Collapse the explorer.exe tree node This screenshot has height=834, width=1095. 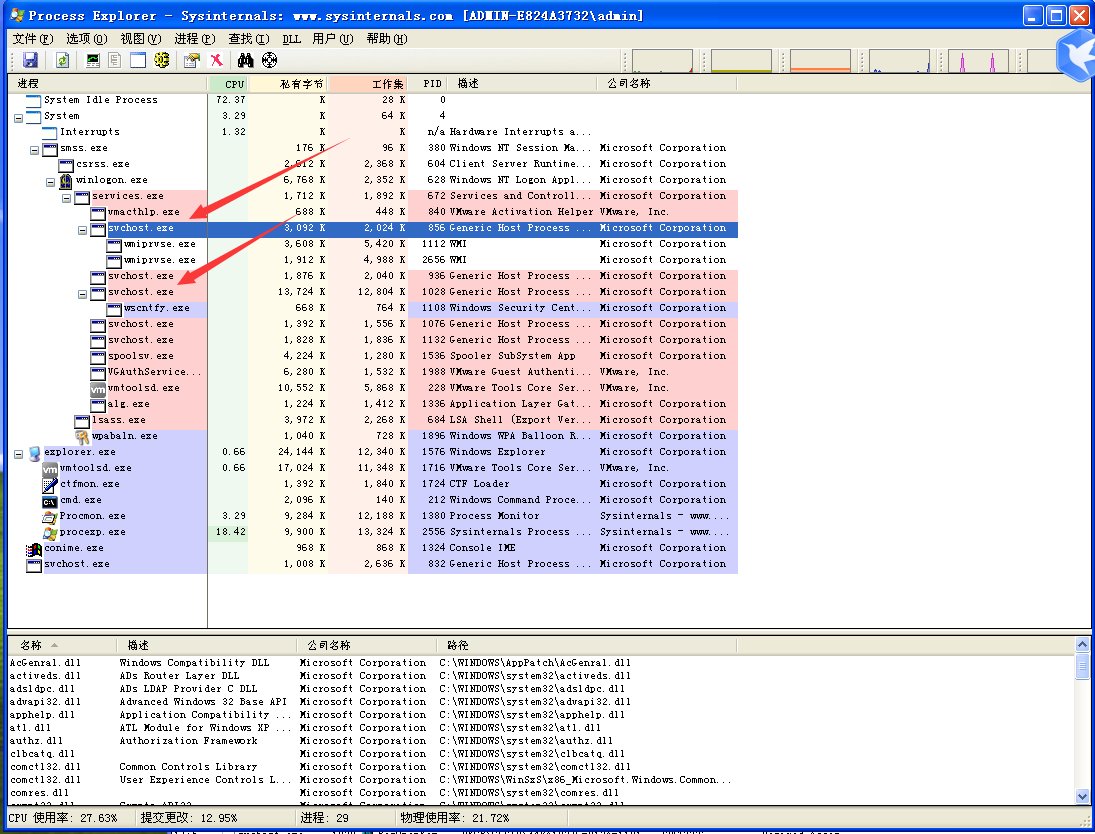point(18,455)
